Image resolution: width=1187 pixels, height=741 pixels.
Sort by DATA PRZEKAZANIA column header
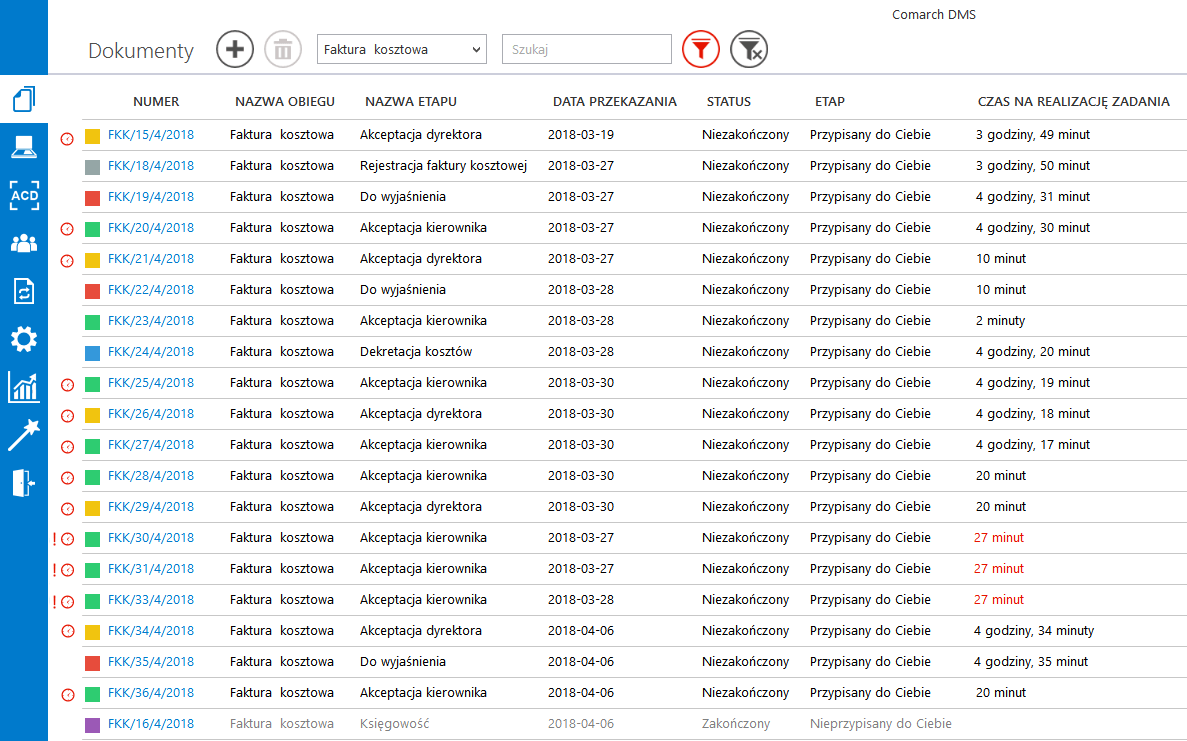coord(615,101)
